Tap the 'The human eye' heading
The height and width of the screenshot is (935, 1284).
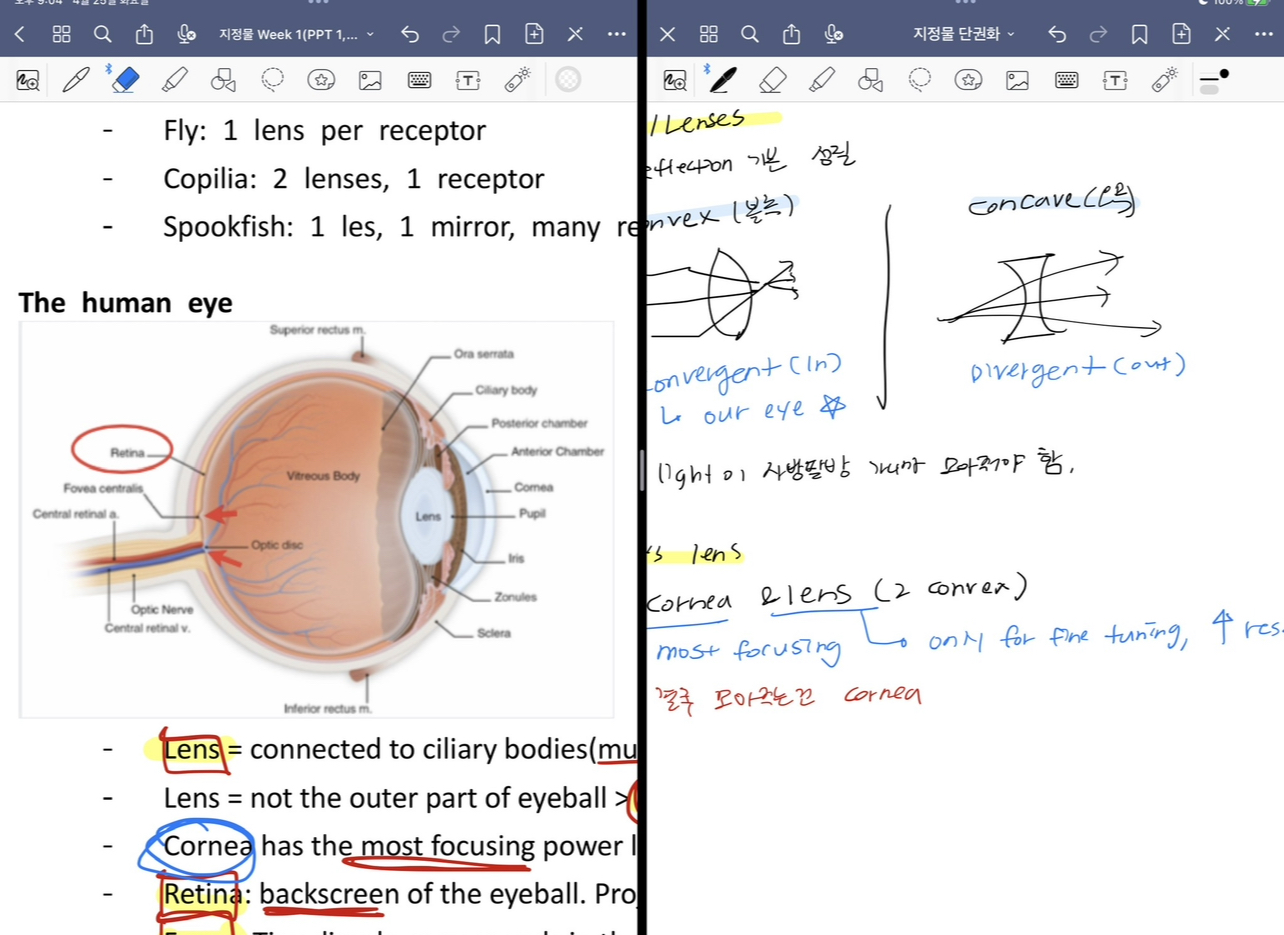tap(125, 303)
